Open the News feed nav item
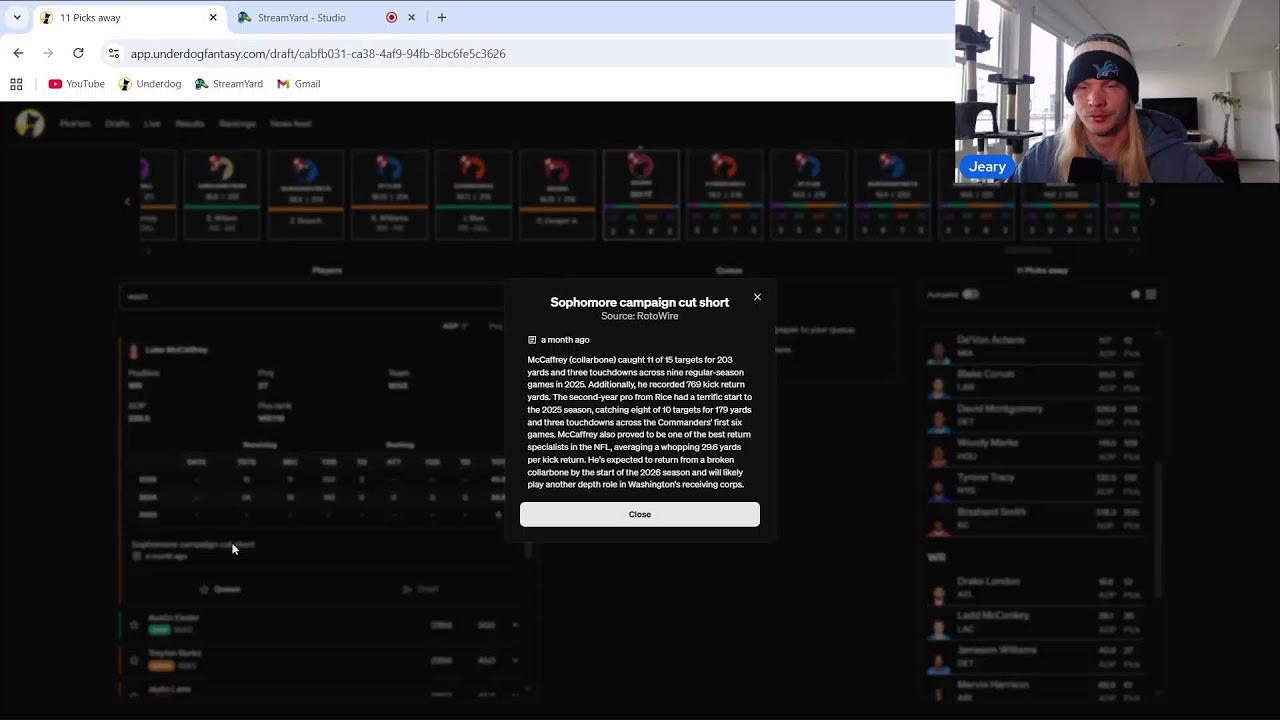 click(291, 124)
